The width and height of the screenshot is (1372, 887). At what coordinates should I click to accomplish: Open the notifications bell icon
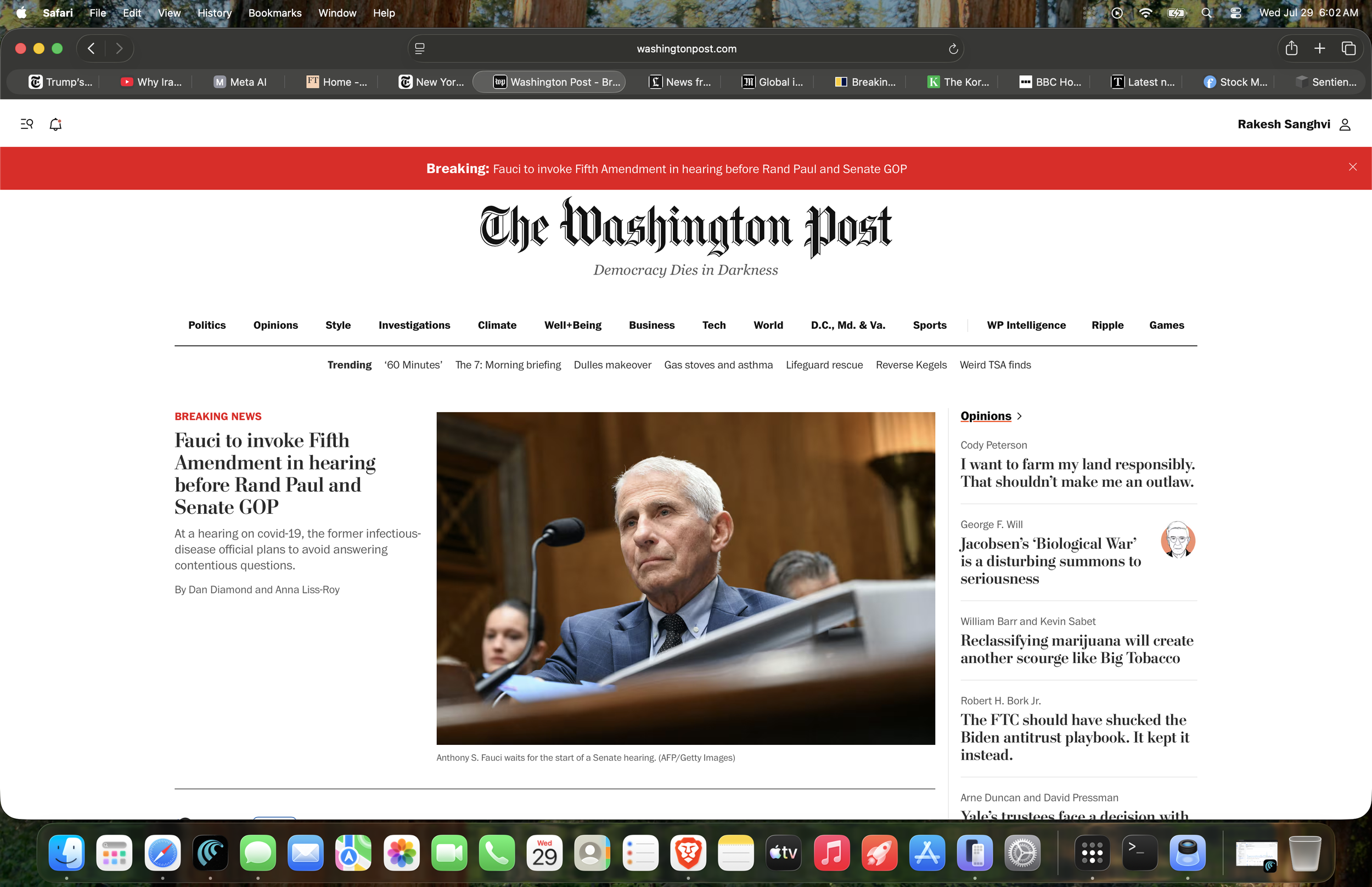pyautogui.click(x=55, y=124)
